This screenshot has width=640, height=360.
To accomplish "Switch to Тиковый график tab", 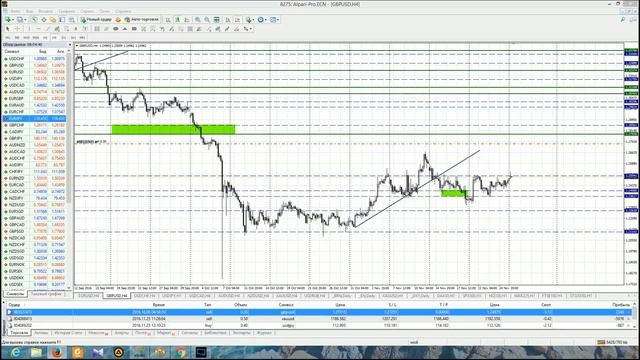I will click(x=46, y=294).
